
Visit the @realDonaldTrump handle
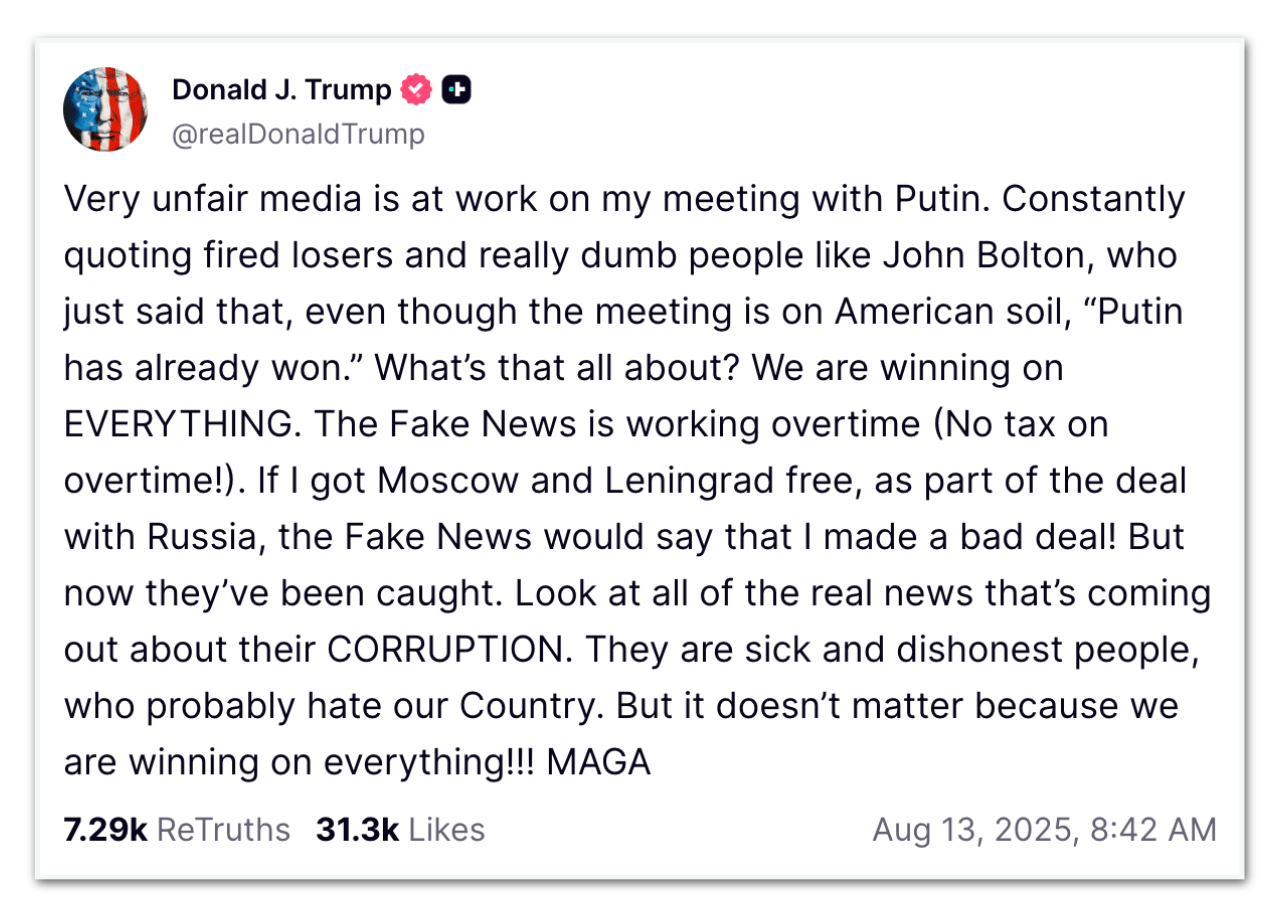[x=298, y=134]
